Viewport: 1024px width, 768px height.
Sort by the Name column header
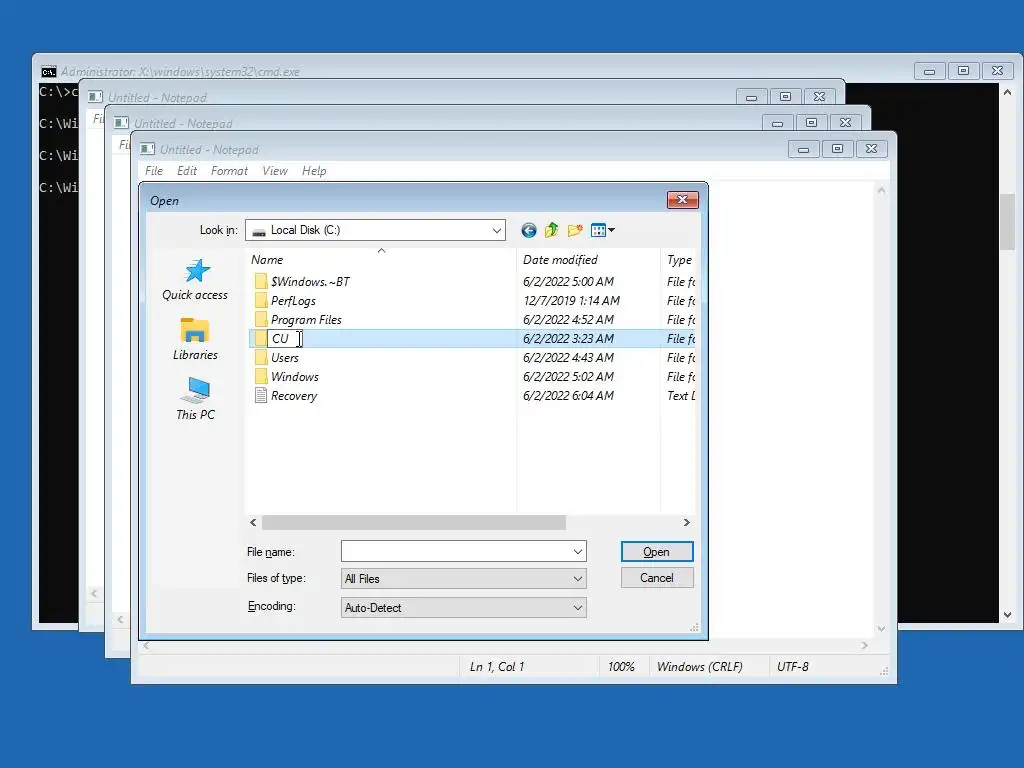pos(382,260)
